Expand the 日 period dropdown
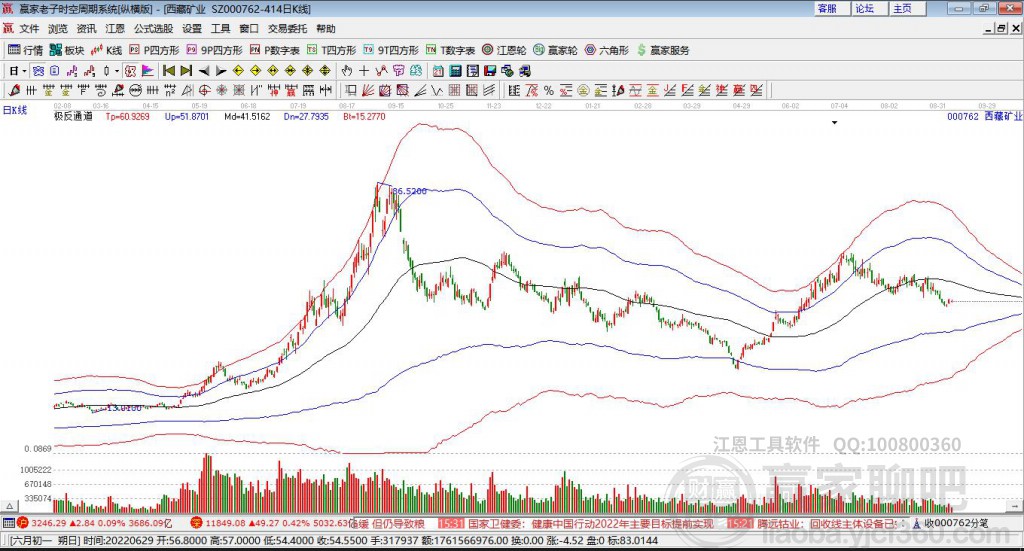 (x=24, y=71)
